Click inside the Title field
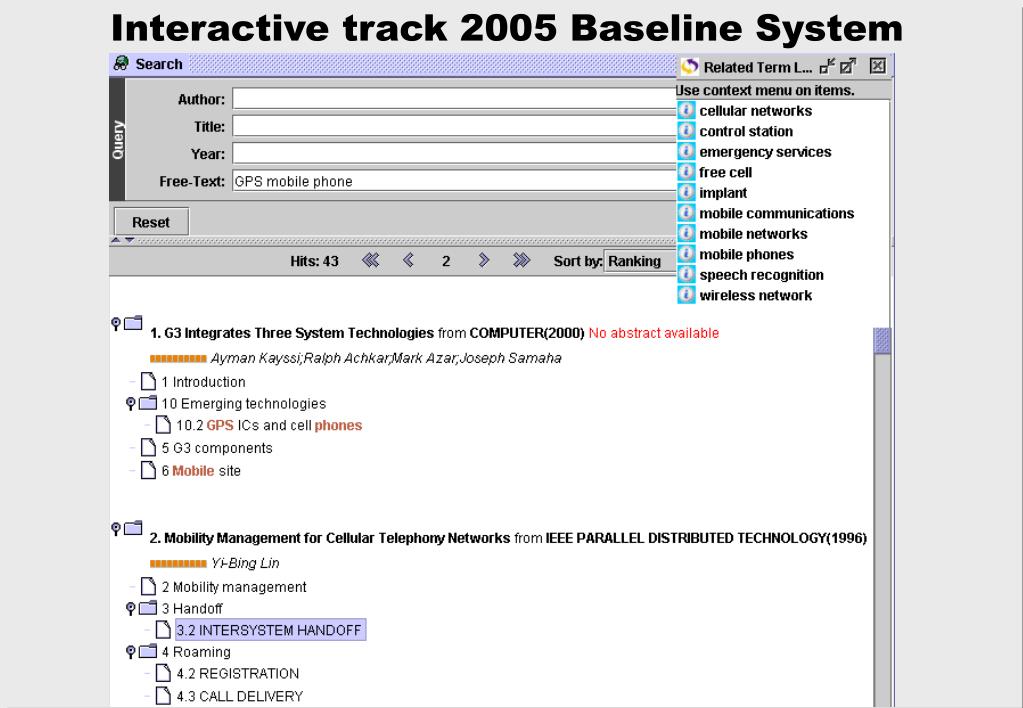Viewport: 1023px width, 708px height. [454, 126]
